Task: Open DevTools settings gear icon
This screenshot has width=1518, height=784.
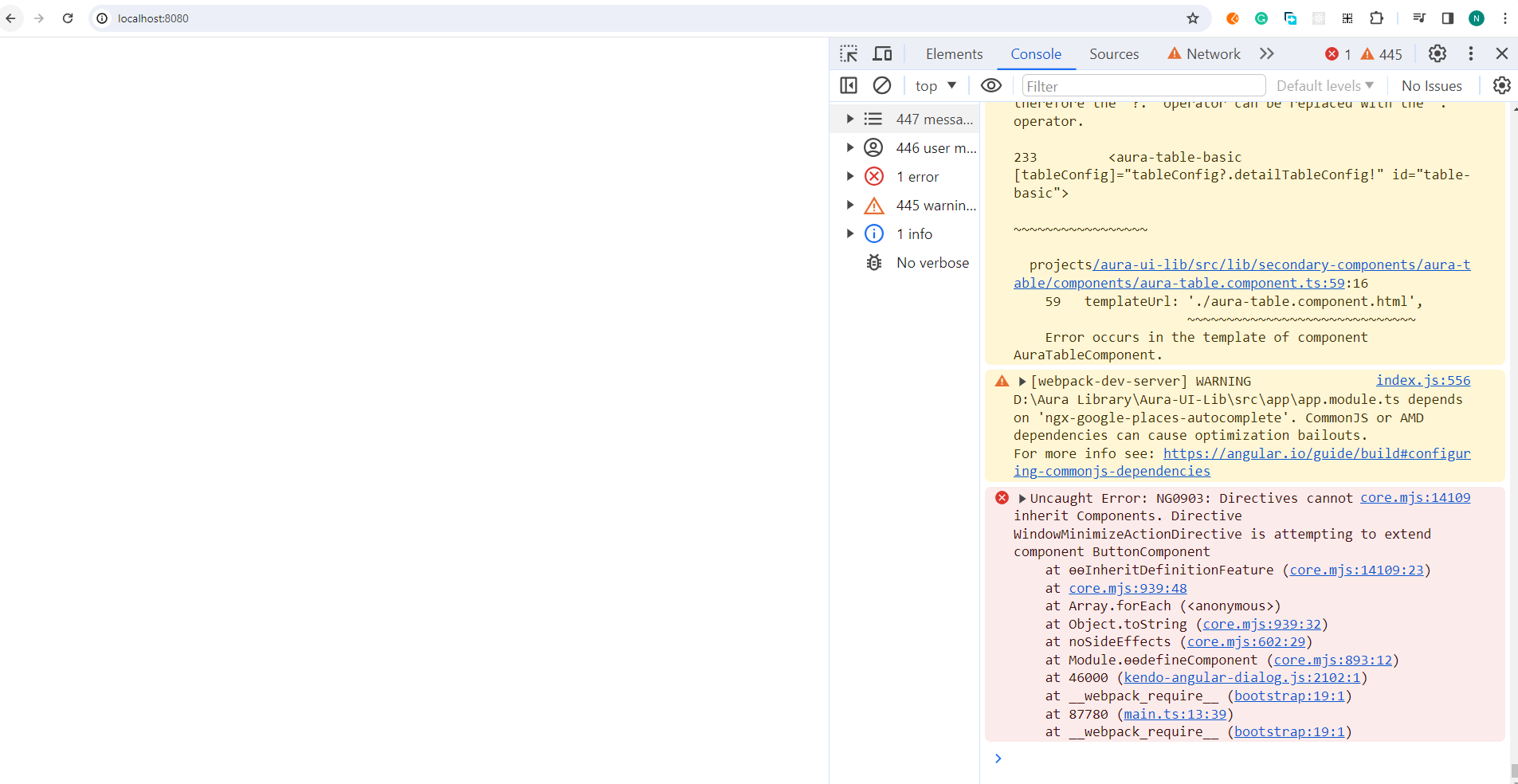Action: click(x=1437, y=53)
